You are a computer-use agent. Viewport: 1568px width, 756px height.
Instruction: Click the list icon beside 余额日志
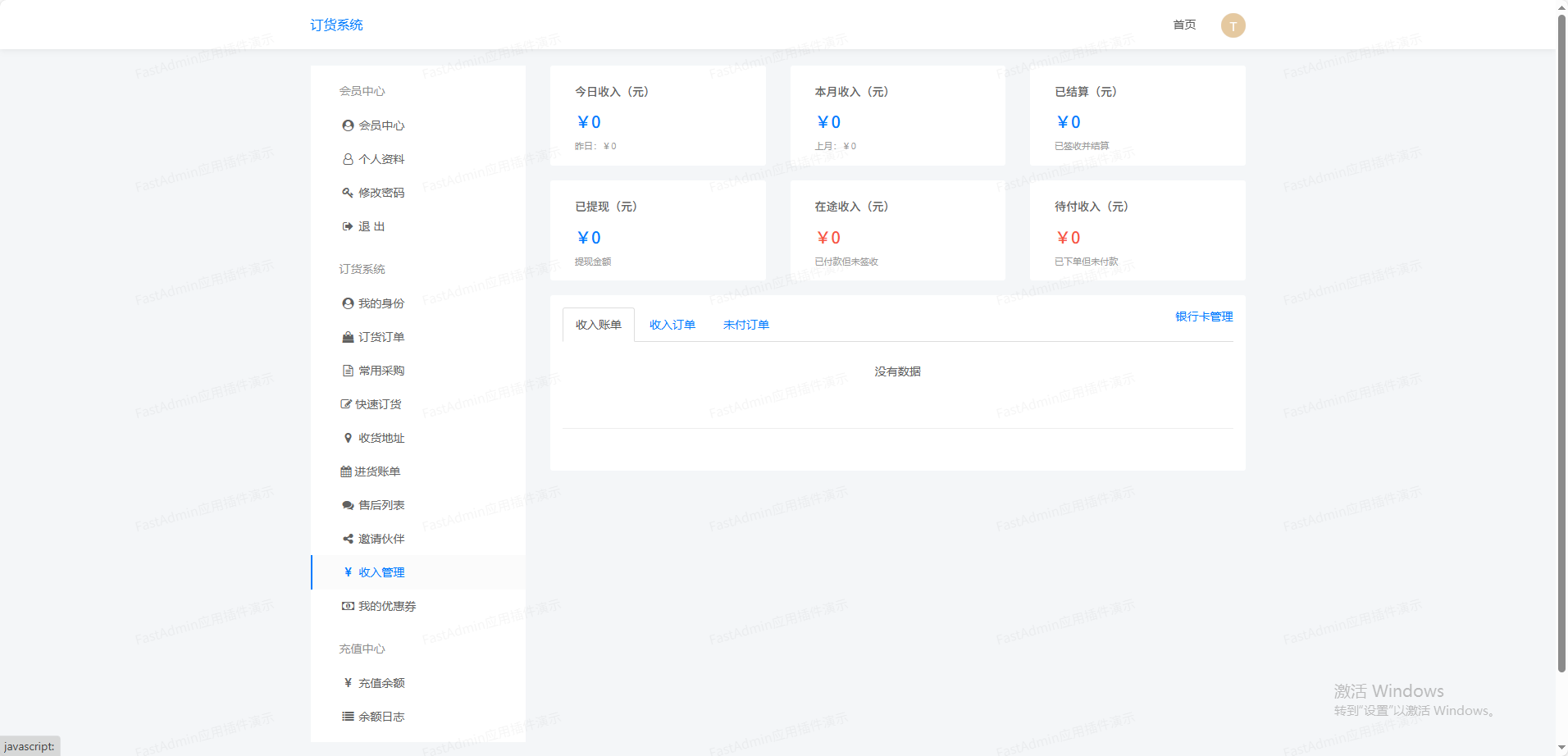(x=348, y=717)
